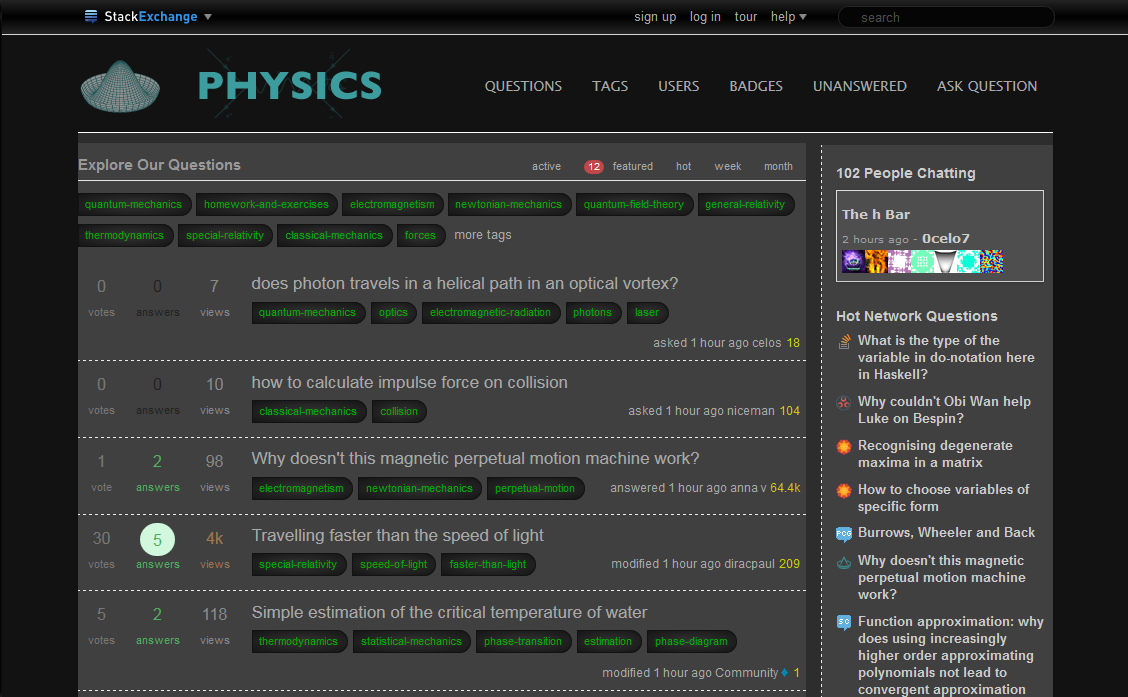Screen dimensions: 1128x697
Task: Open the question Travelling faster than the speed of light
Action: pos(397,536)
